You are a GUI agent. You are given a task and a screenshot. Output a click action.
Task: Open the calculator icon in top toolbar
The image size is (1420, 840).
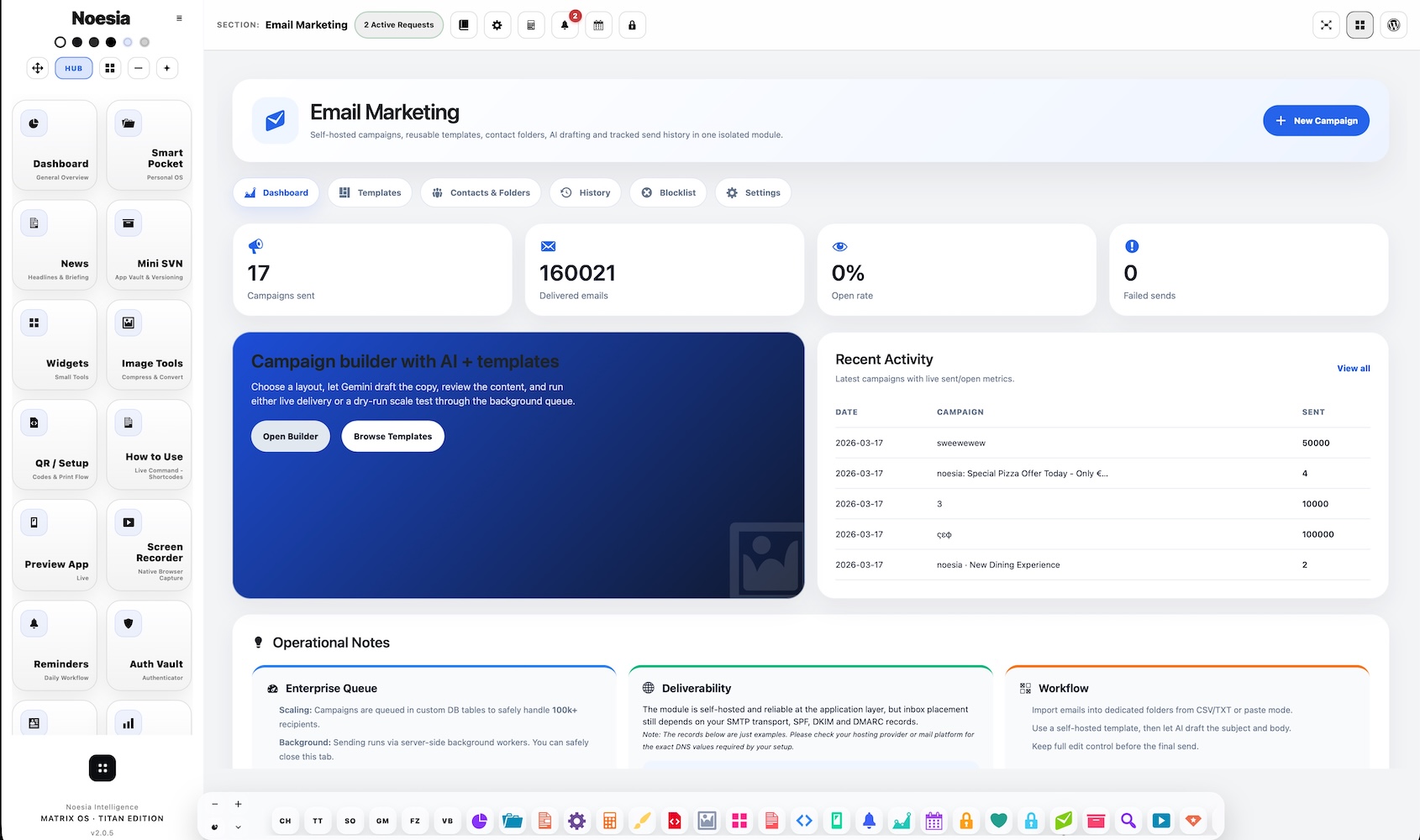(531, 25)
